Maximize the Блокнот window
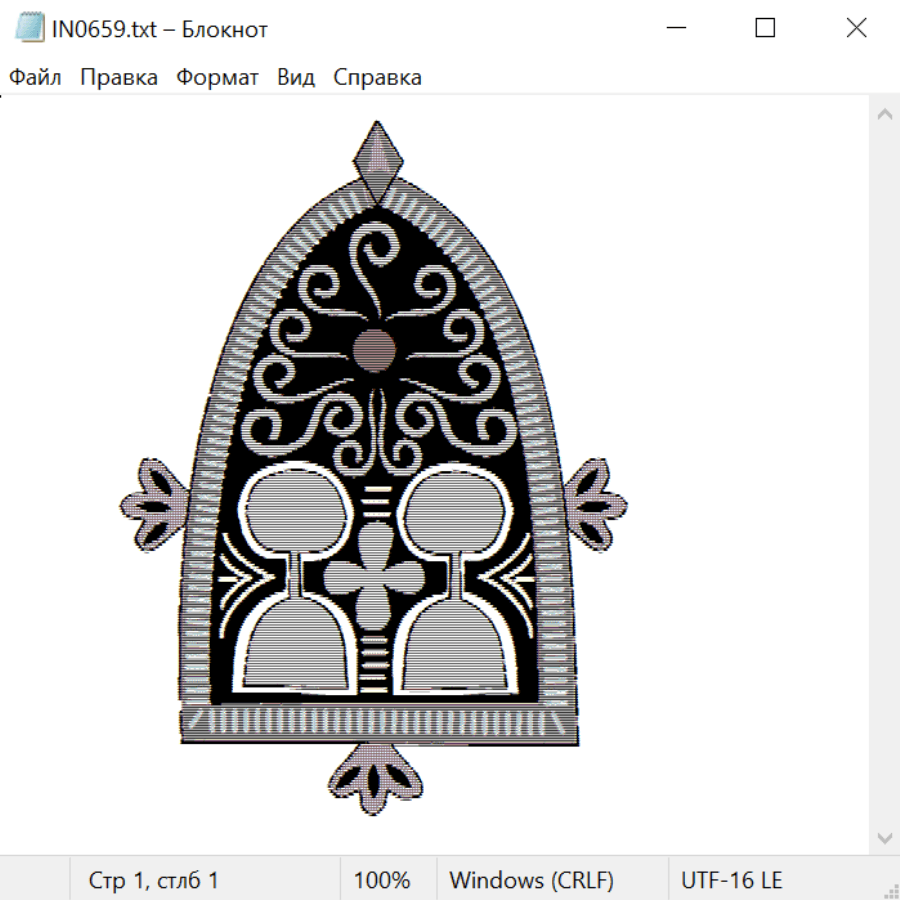The image size is (900, 900). 765,29
